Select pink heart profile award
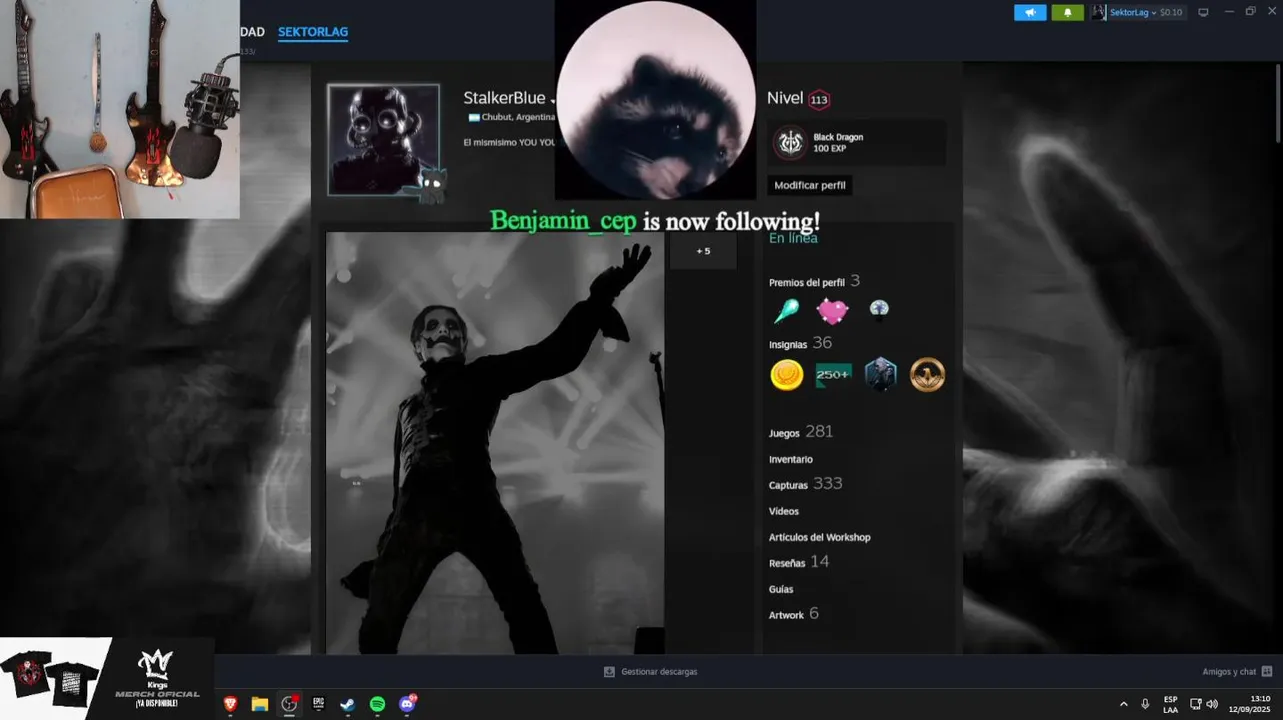Image resolution: width=1283 pixels, height=720 pixels. (832, 311)
